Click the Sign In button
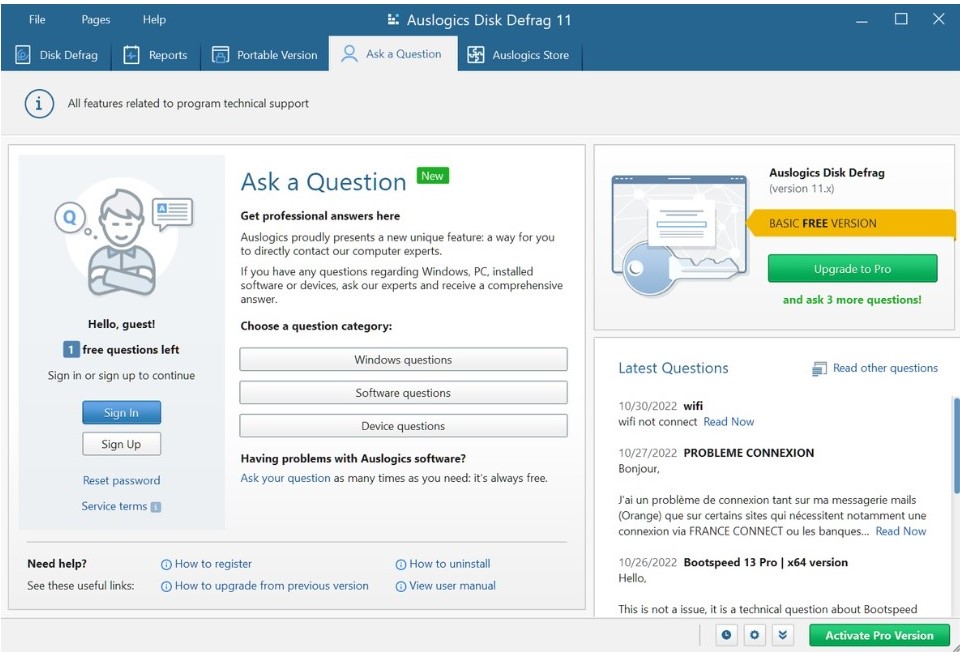Image resolution: width=960 pixels, height=655 pixels. pos(122,413)
